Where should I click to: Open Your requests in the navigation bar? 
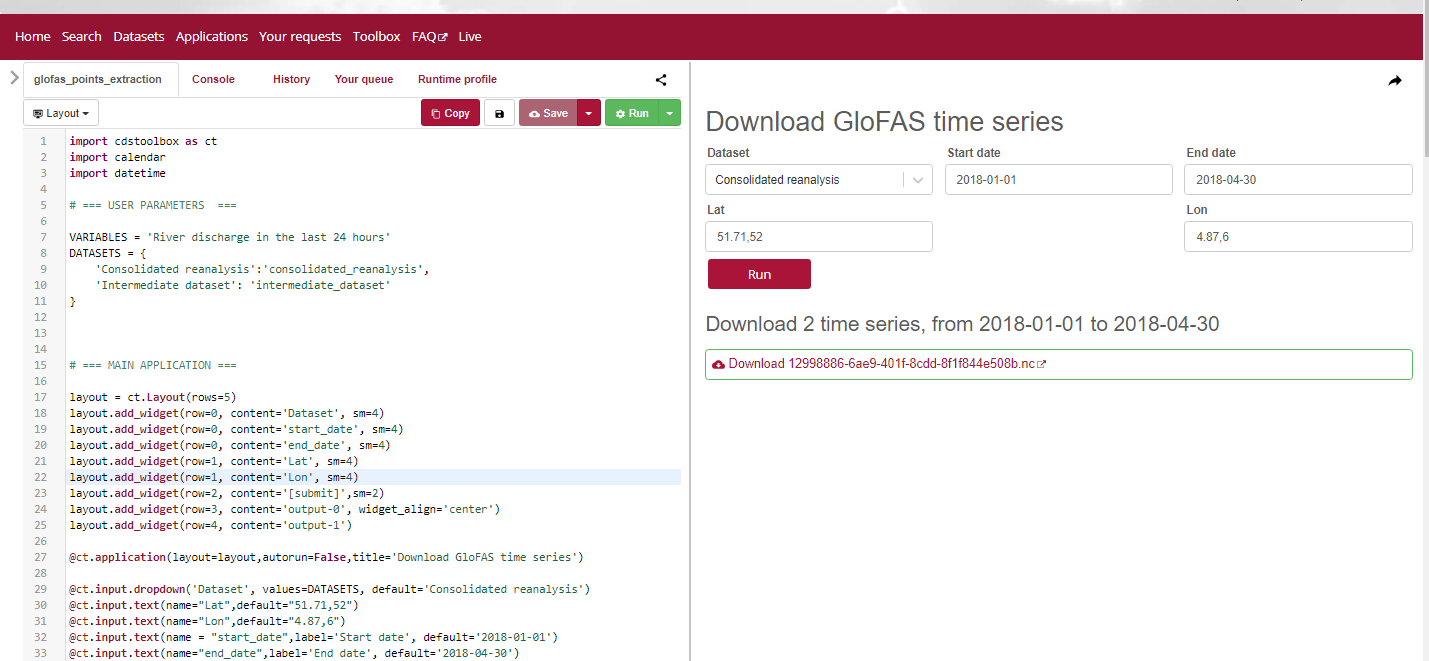click(300, 36)
